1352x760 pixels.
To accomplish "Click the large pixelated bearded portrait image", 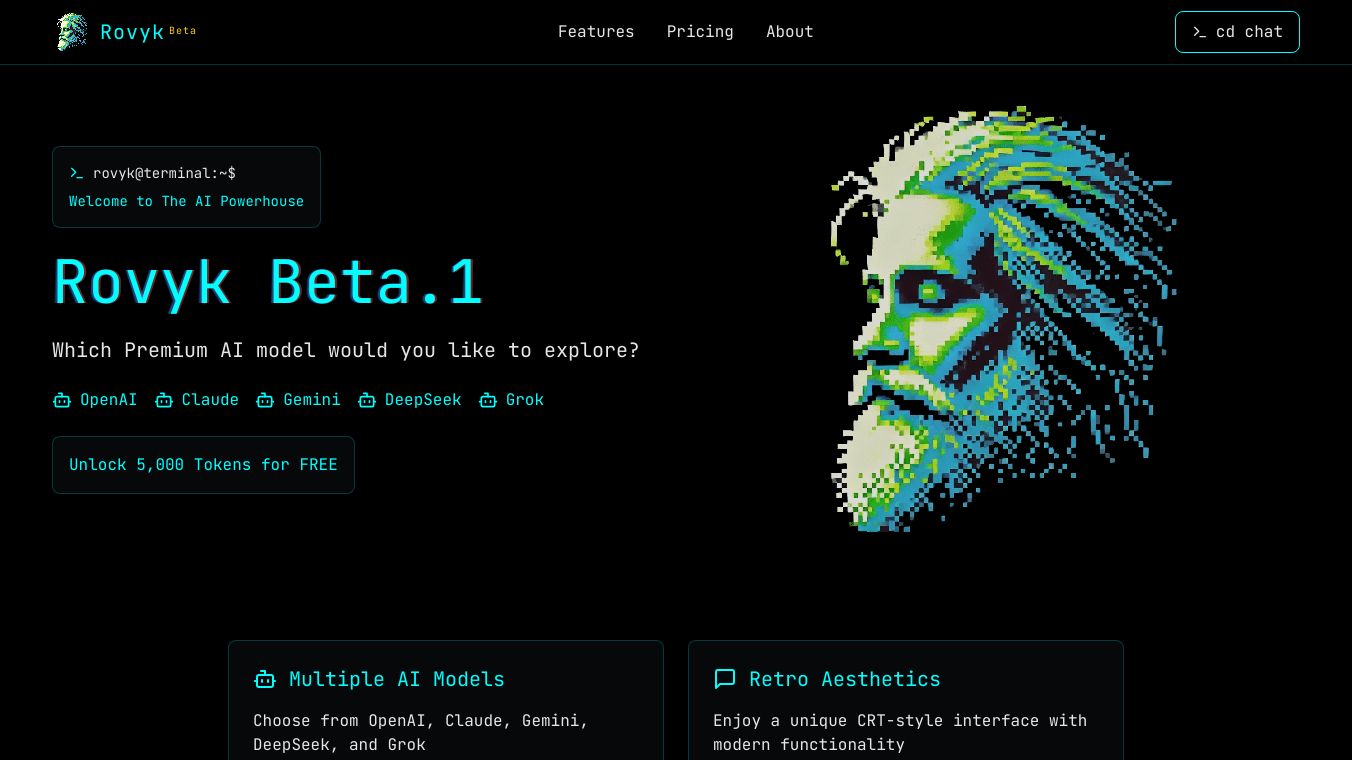I will [1000, 320].
